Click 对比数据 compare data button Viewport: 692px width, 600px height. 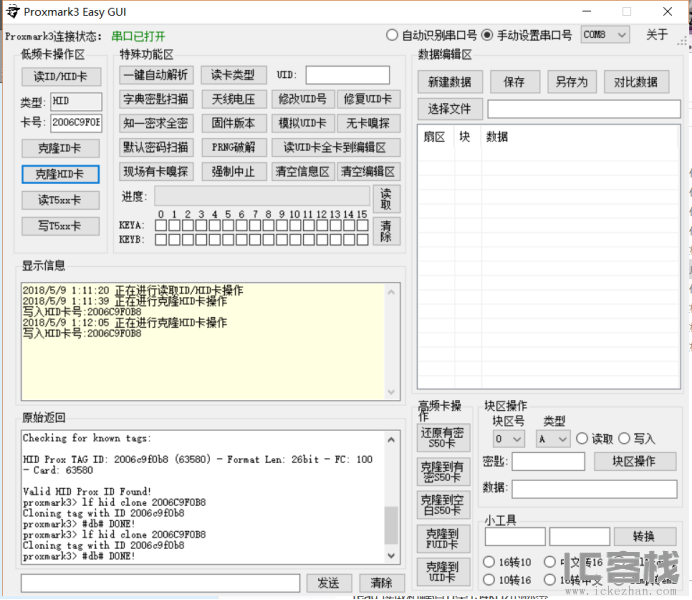636,82
